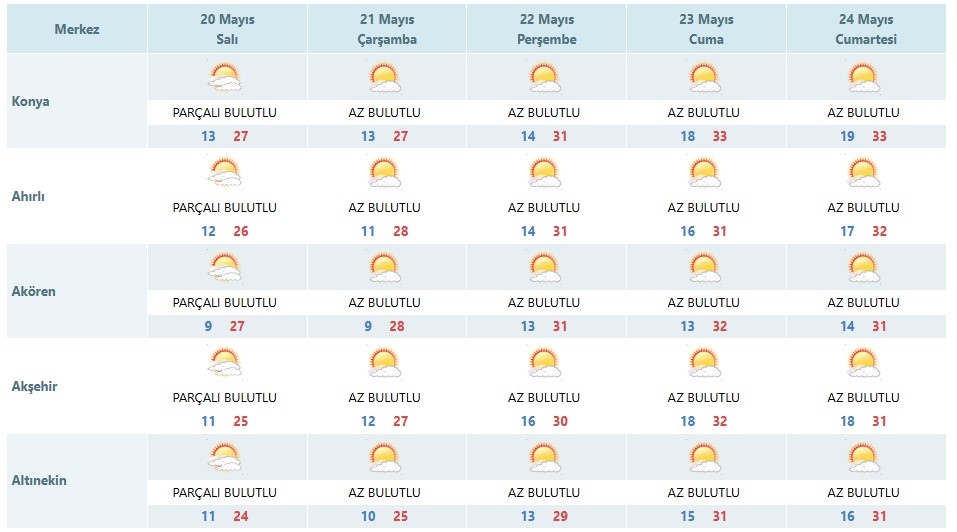This screenshot has width=957, height=532.
Task: Open the Altınekin city row label
Action: [39, 481]
